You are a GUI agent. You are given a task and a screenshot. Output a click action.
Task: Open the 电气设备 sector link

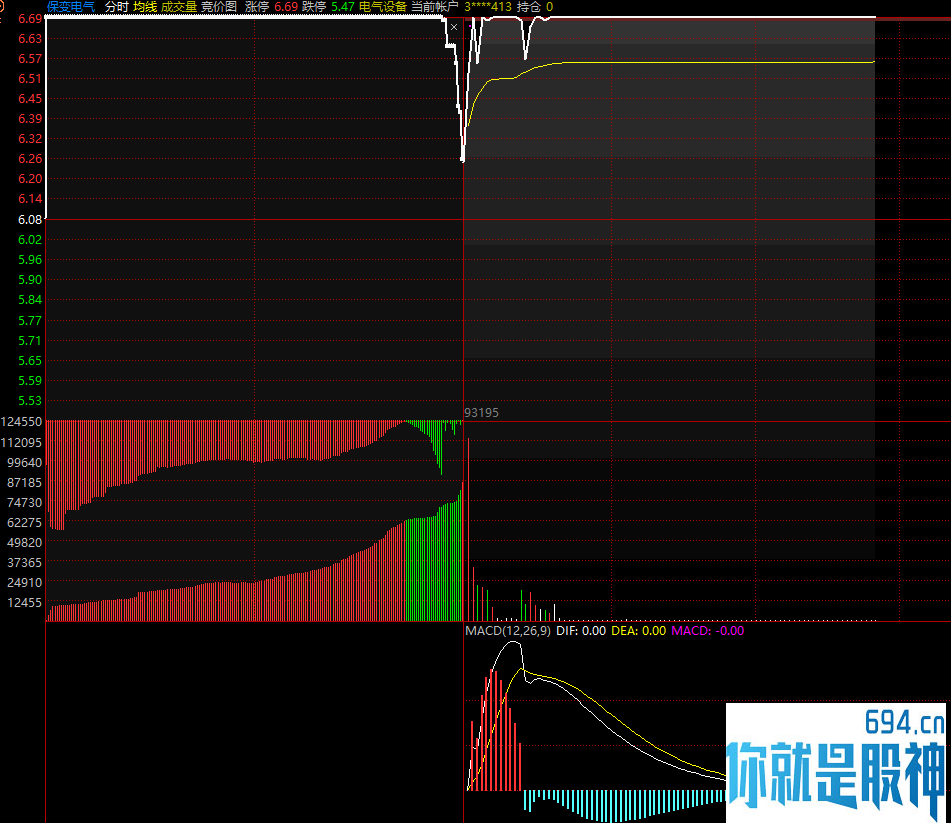[383, 7]
